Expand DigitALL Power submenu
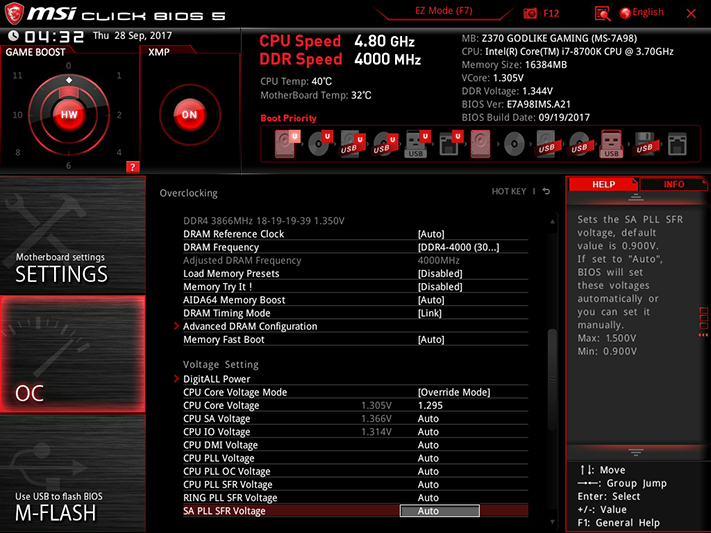 click(x=217, y=379)
